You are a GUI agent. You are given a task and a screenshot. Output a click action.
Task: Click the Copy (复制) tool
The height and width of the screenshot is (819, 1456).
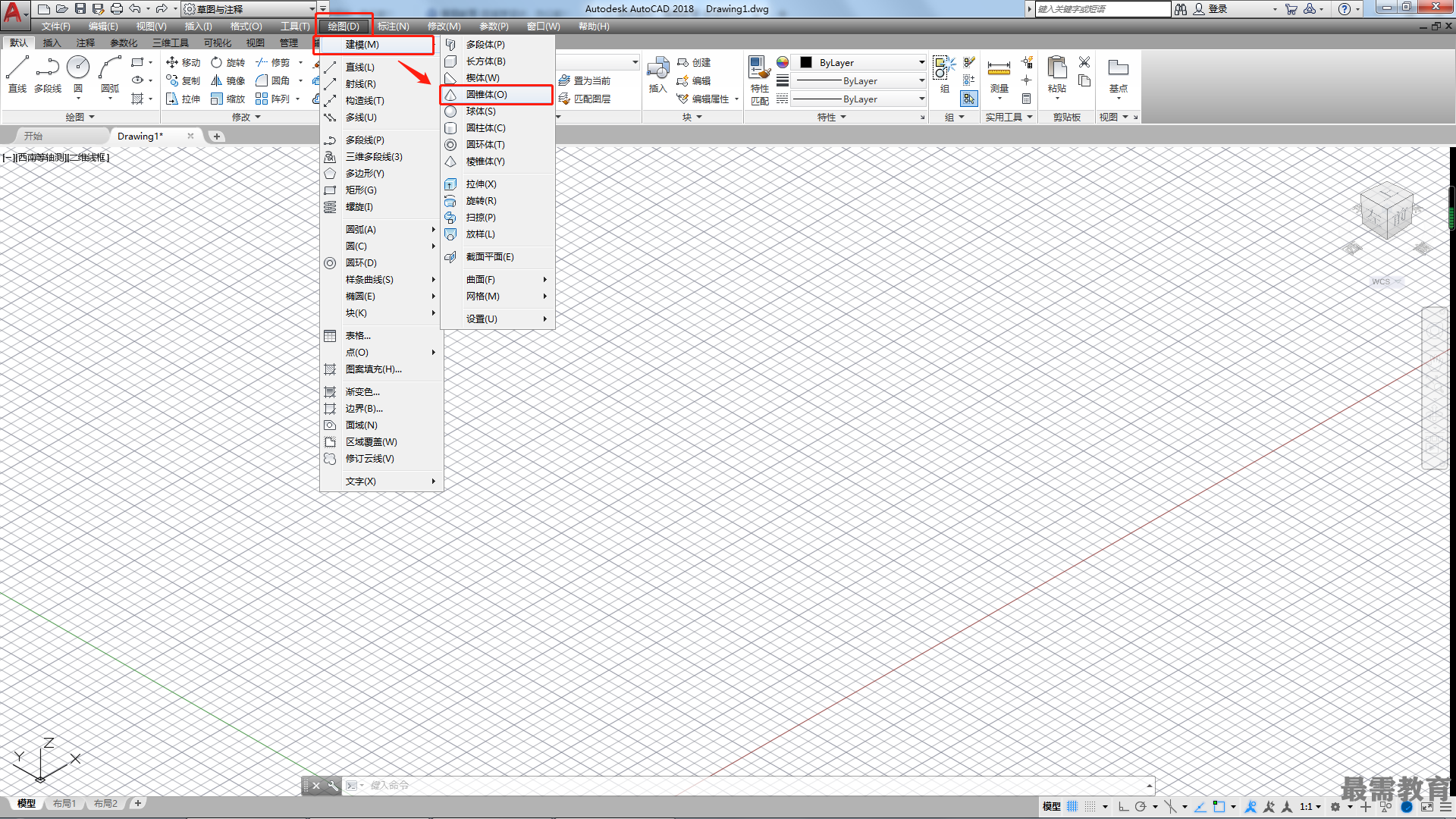pyautogui.click(x=184, y=81)
